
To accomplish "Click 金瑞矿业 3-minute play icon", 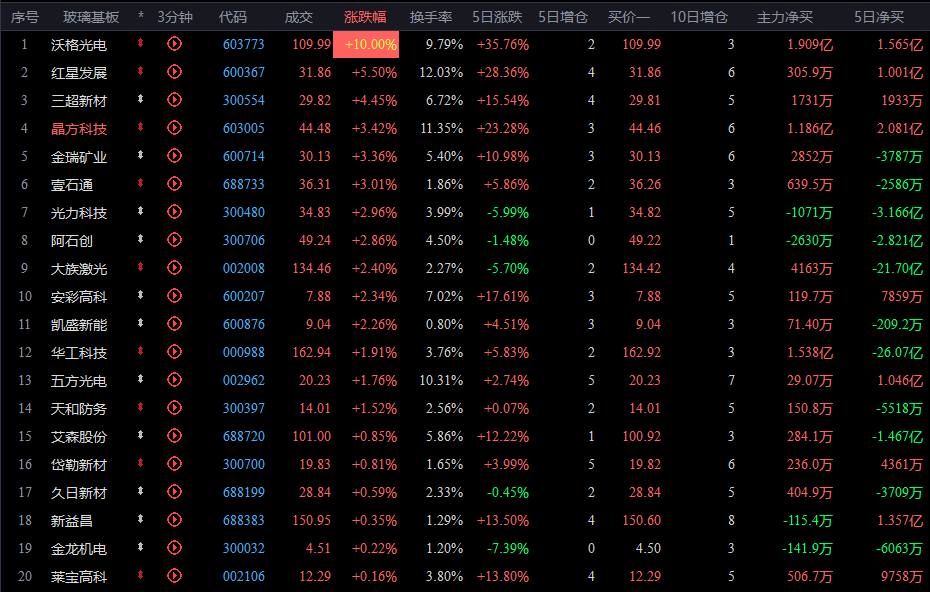I will [x=174, y=155].
